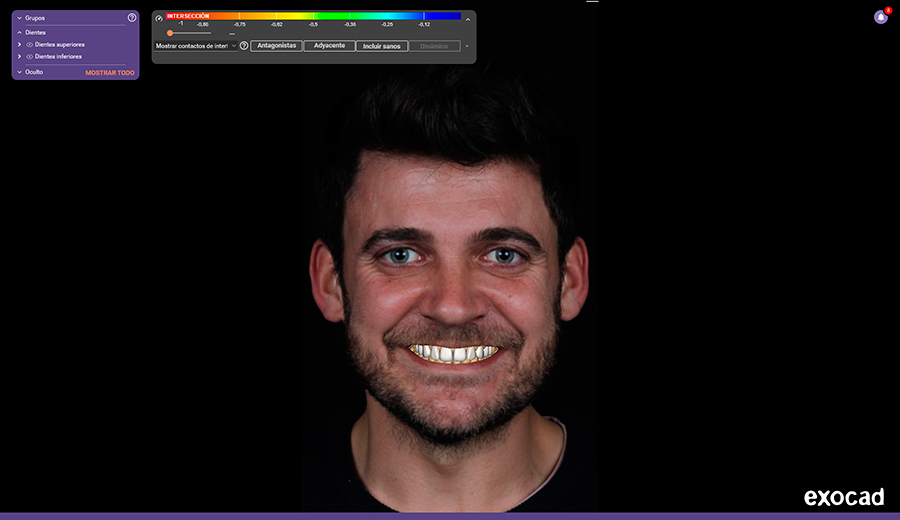Click the exocad logo
The image size is (900, 520).
click(843, 497)
